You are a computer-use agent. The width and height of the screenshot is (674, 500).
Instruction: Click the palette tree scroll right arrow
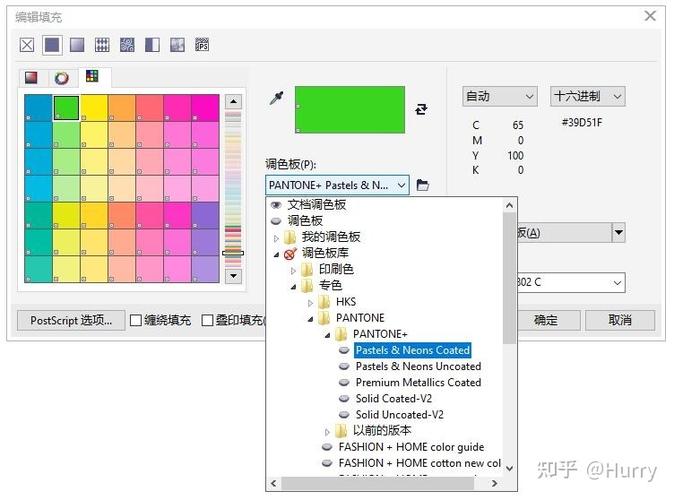pos(494,483)
